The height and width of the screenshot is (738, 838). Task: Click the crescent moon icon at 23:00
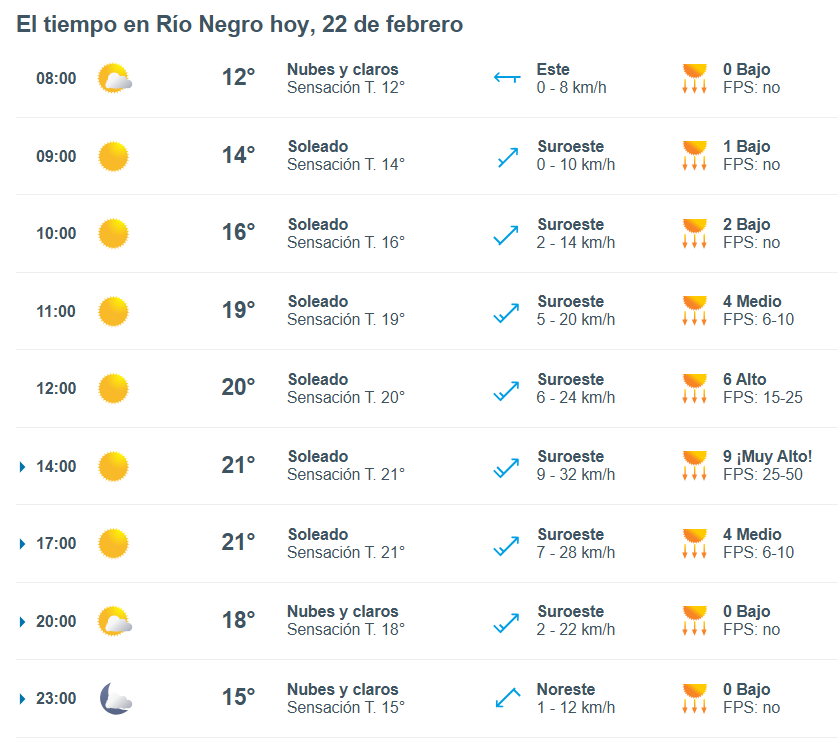(114, 699)
